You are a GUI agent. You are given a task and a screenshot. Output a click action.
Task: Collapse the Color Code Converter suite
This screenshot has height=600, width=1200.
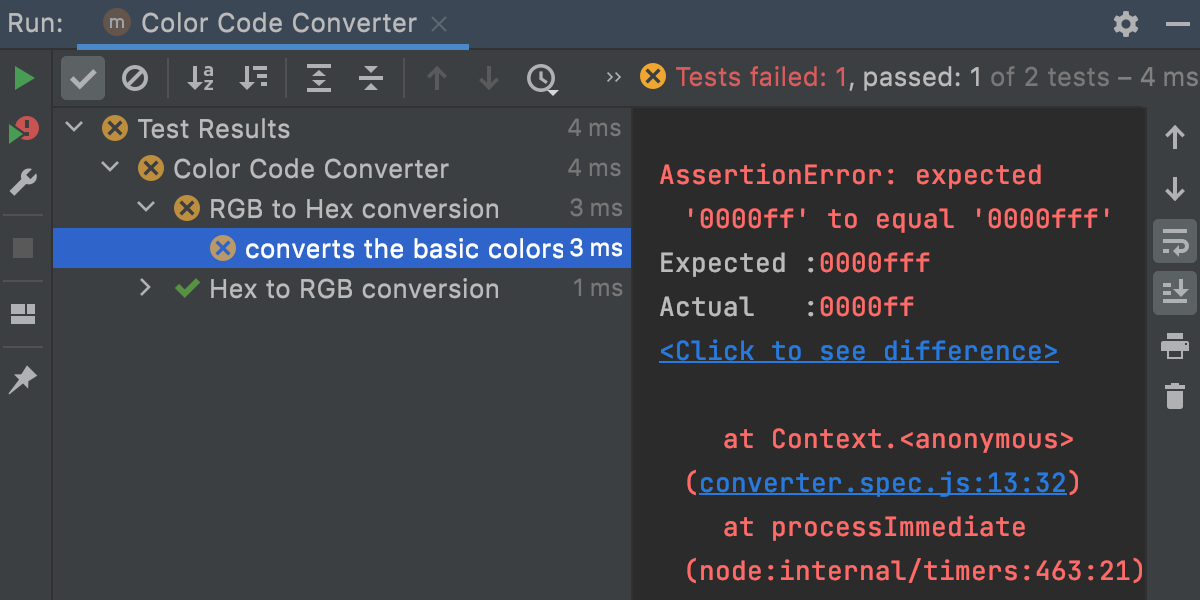[110, 168]
